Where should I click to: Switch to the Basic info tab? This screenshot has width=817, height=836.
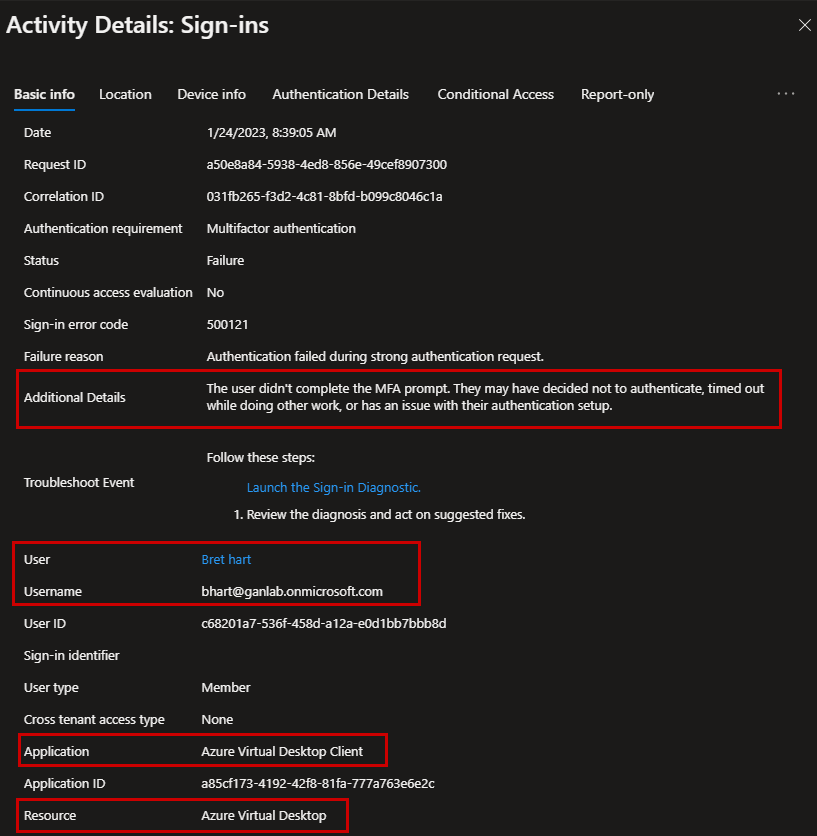click(44, 94)
